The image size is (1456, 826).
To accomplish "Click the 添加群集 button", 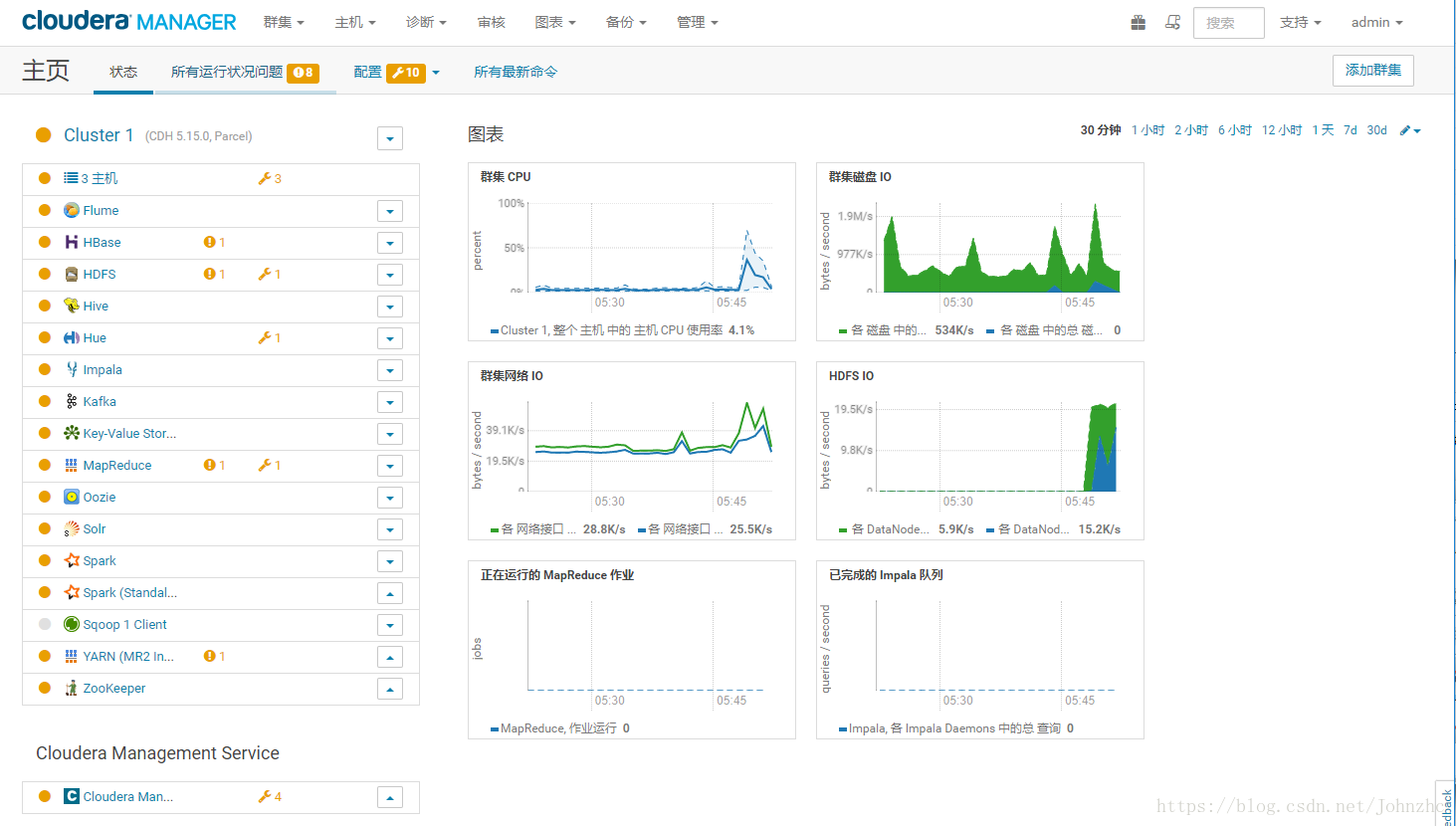I will coord(1373,70).
